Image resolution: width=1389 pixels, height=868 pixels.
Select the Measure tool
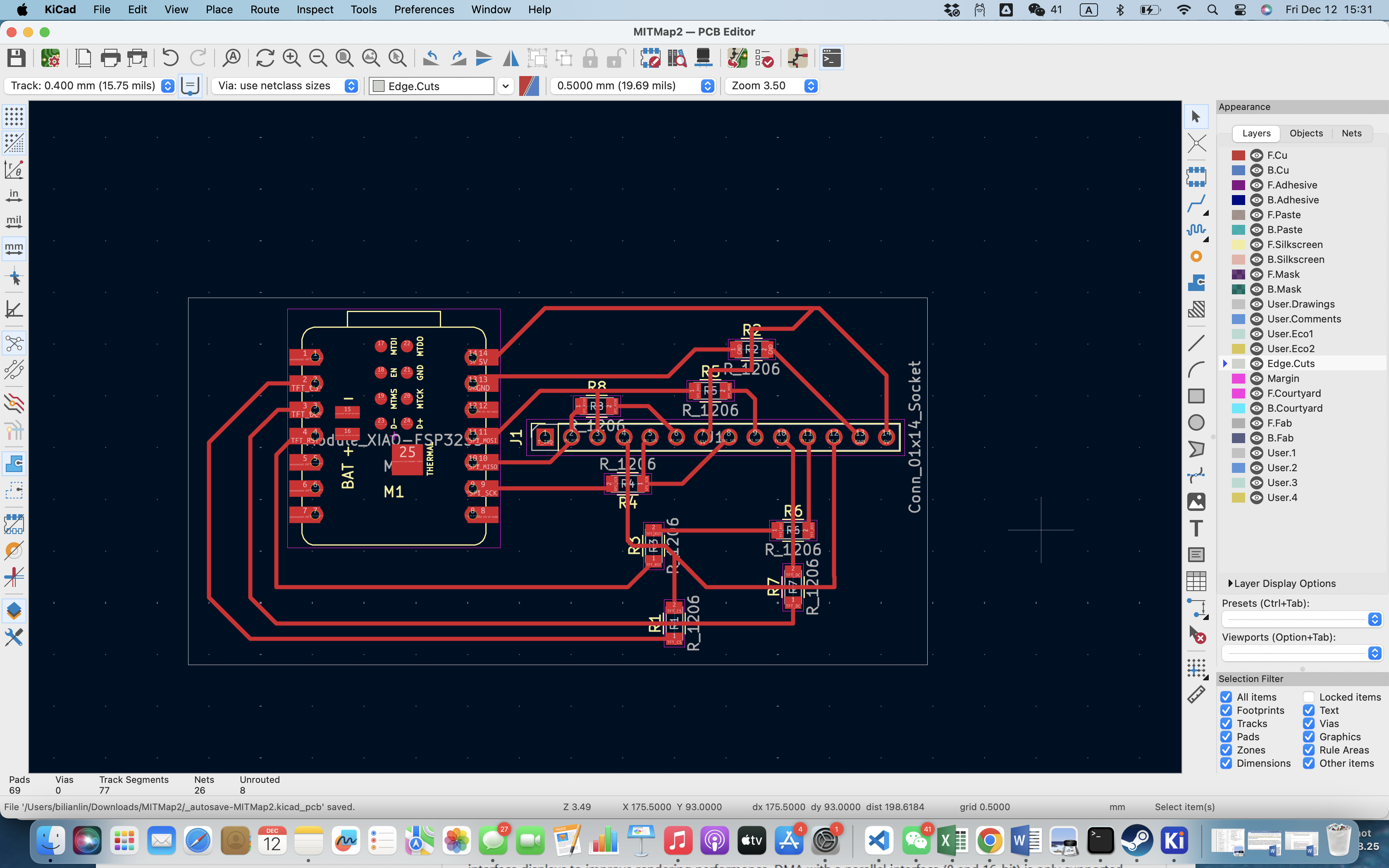1196,694
